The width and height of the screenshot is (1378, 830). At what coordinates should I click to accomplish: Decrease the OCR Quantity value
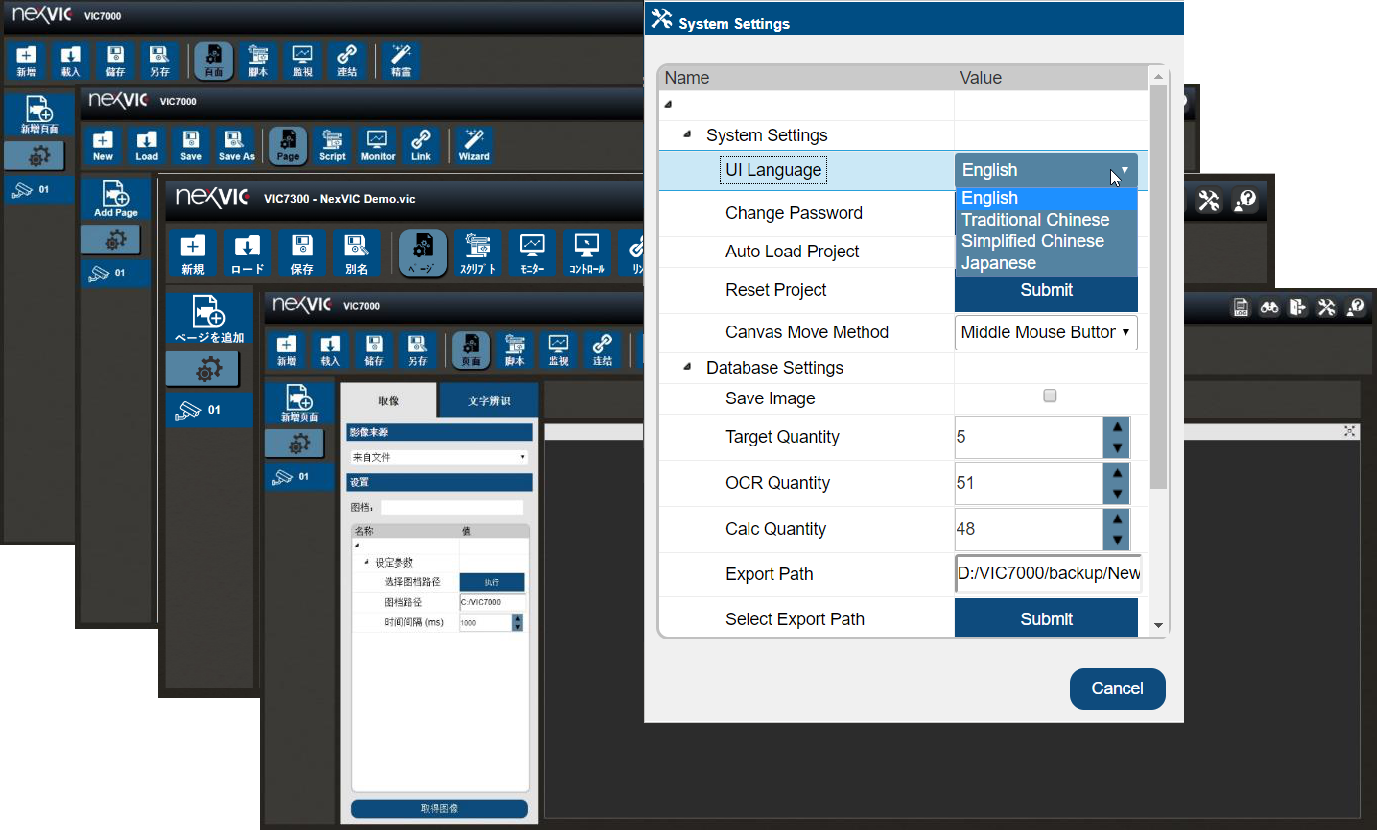tap(1117, 493)
